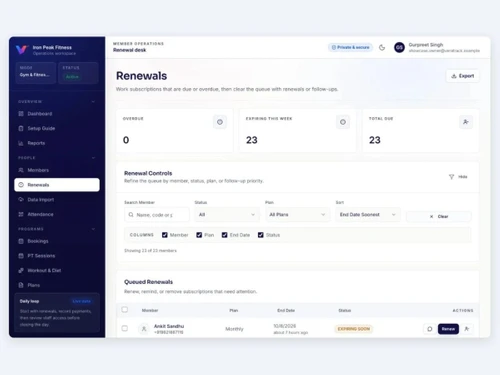Viewport: 500px width, 375px height.
Task: Click the filter funnel icon
Action: 451,177
